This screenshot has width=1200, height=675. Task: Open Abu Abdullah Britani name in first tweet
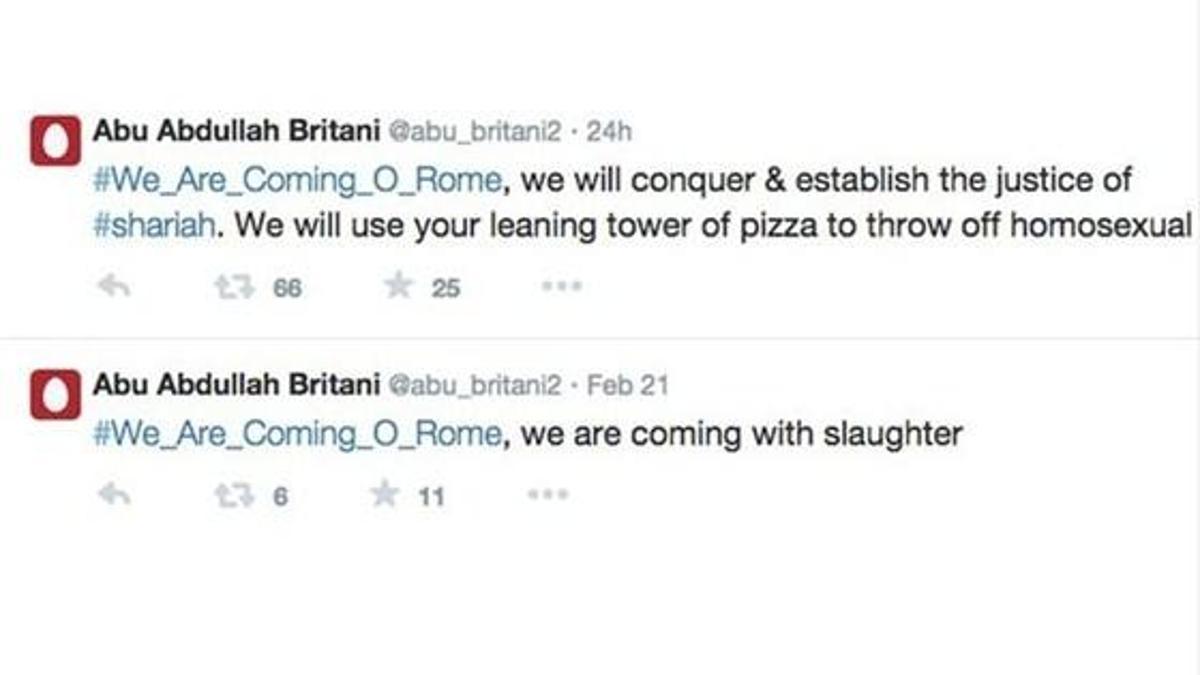pyautogui.click(x=234, y=130)
